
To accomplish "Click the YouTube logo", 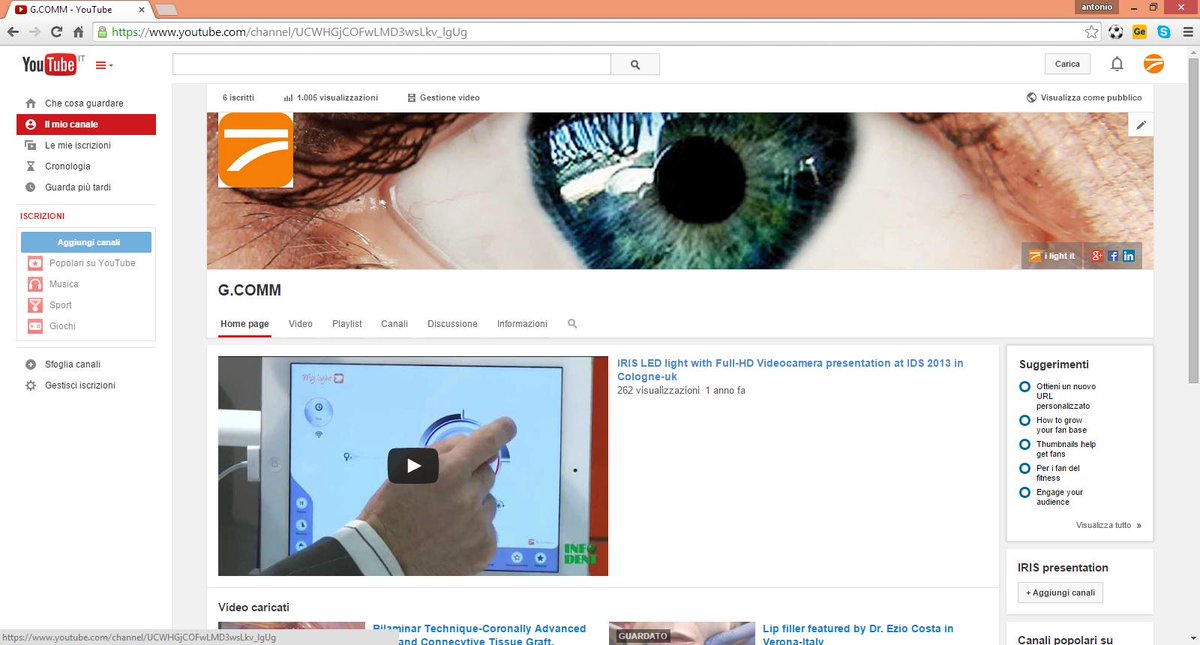I will pos(49,65).
